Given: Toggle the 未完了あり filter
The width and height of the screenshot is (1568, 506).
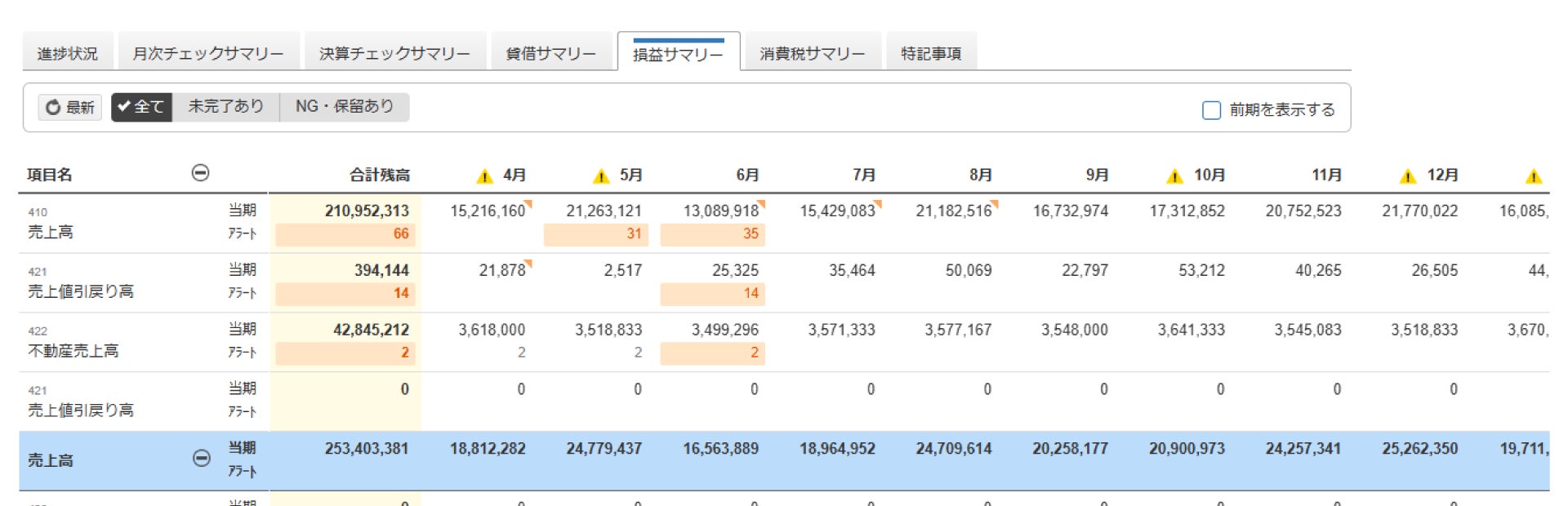Looking at the screenshot, I should [x=225, y=107].
